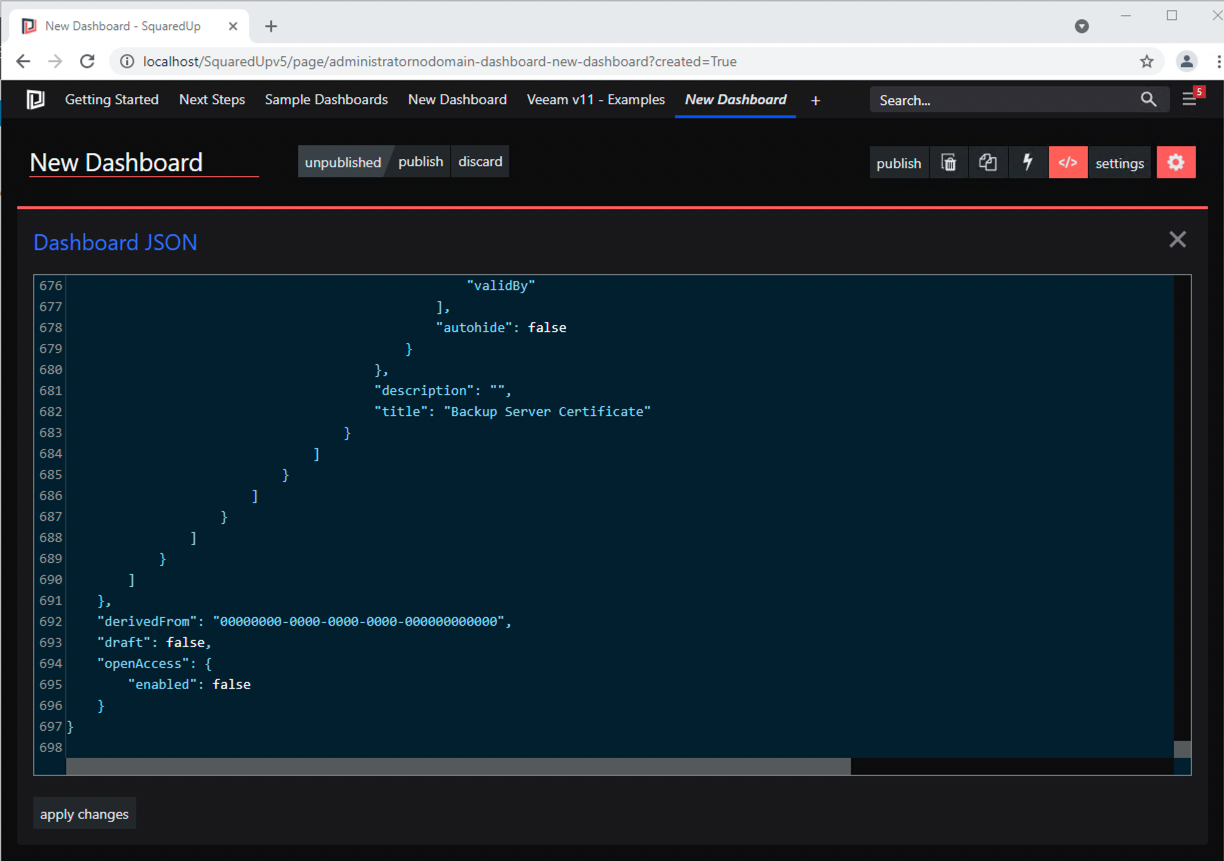Viewport: 1224px width, 861px height.
Task: Click the all-zeros GUID value
Action: click(x=358, y=621)
